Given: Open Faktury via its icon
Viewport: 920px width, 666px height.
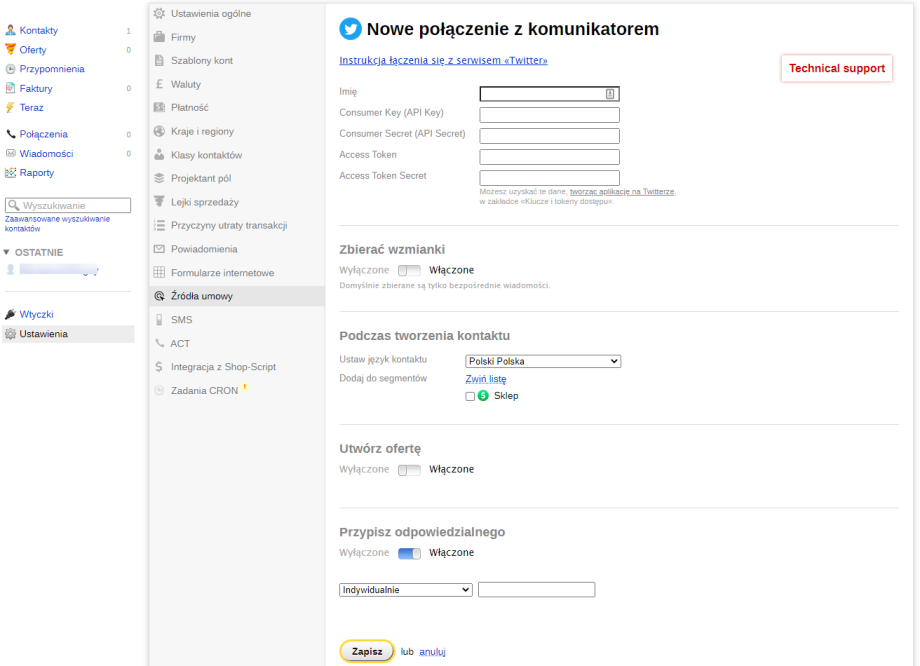Looking at the screenshot, I should (x=11, y=89).
